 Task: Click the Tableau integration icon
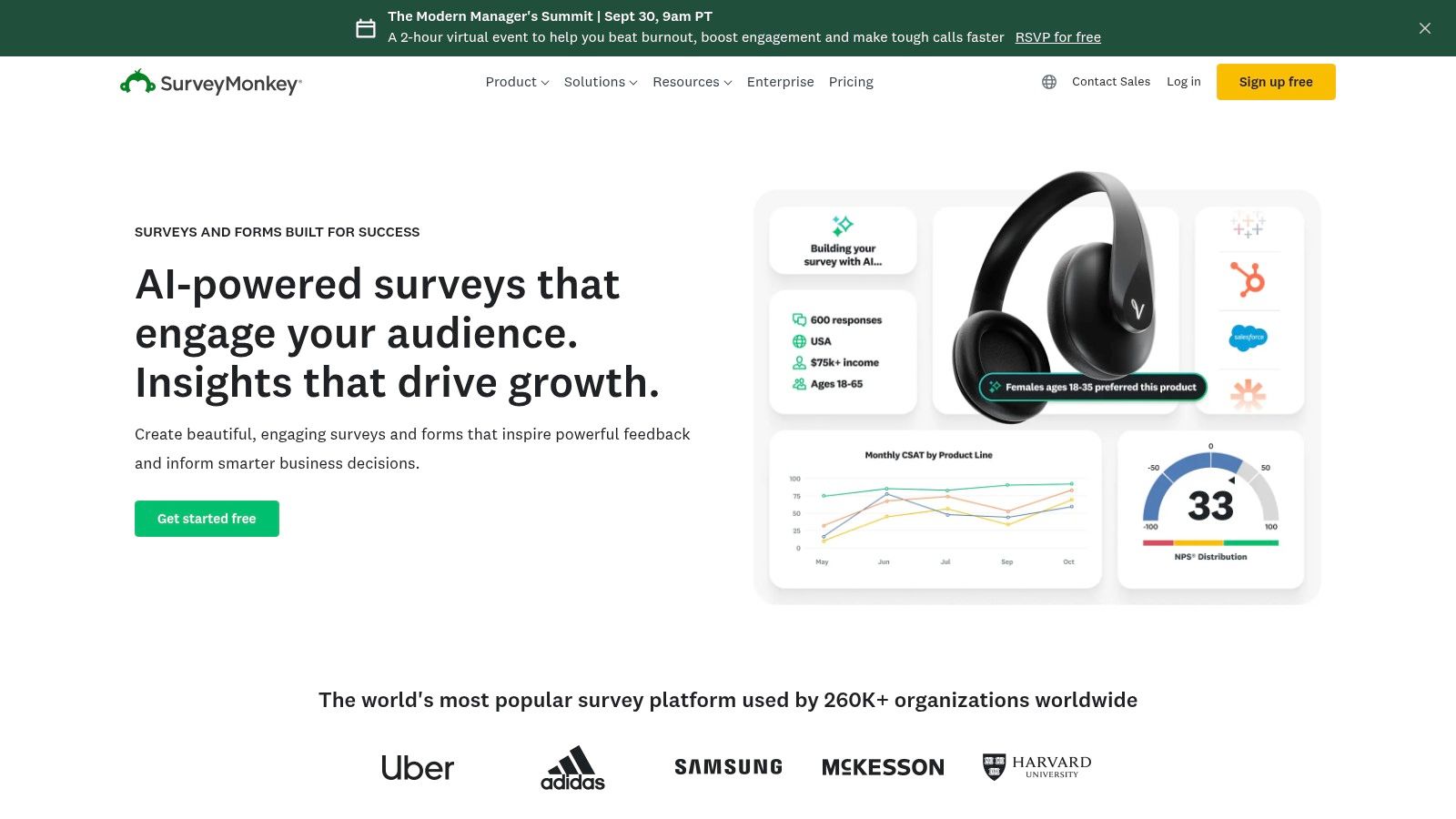(1248, 224)
